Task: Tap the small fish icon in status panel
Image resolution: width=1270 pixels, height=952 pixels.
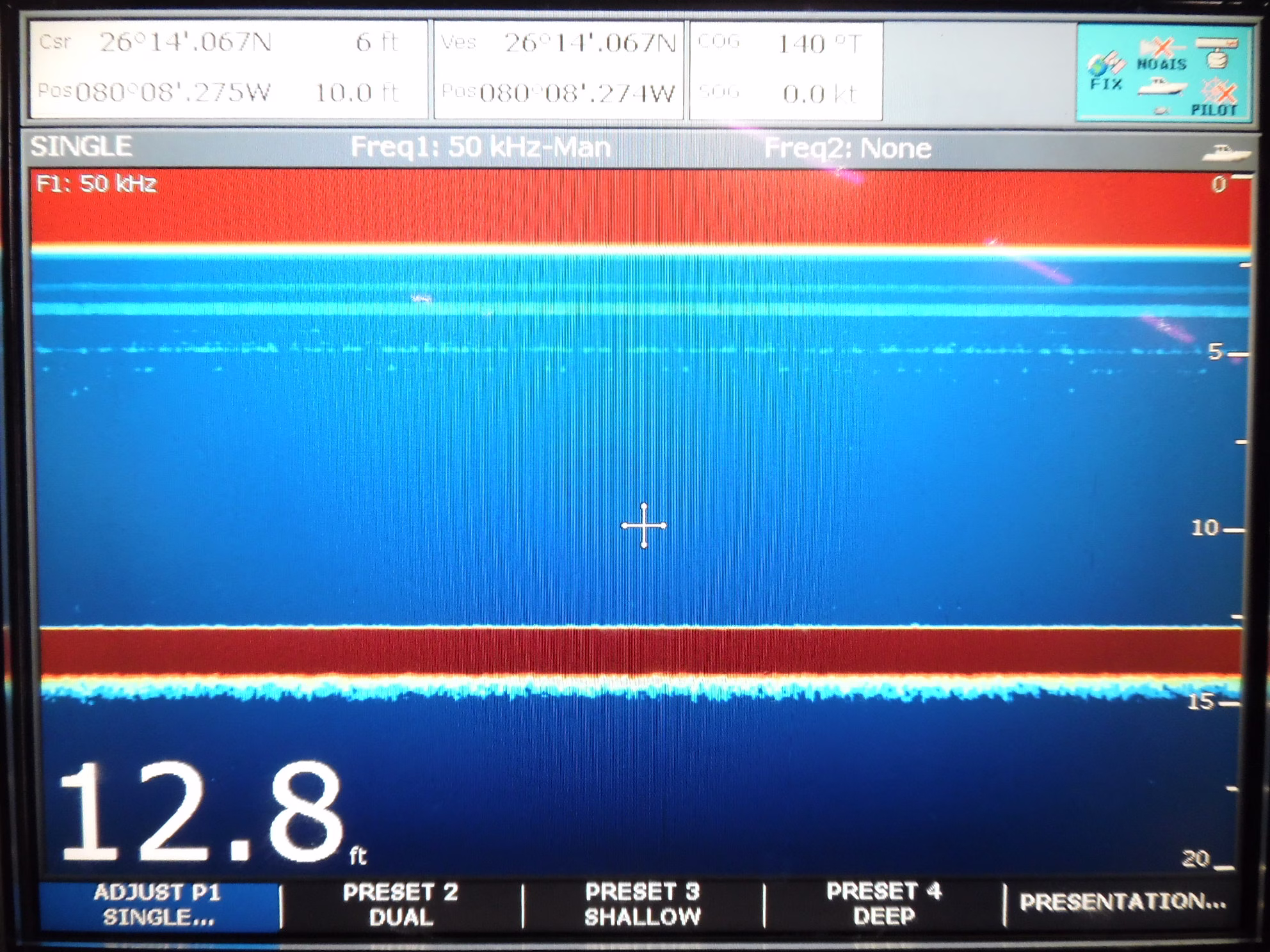Action: coord(1161,111)
